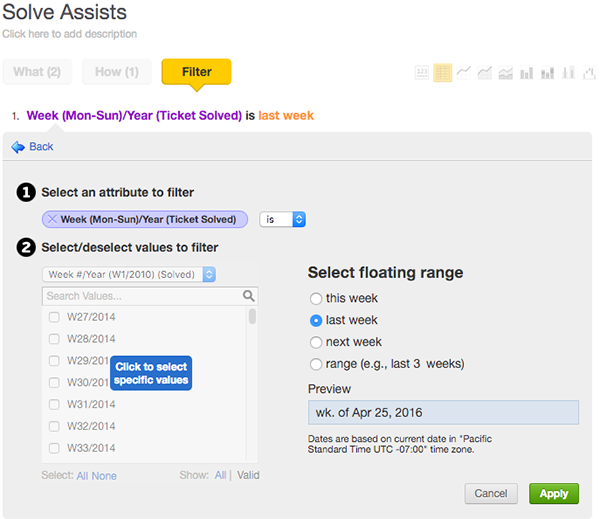Click the values list scrollbar
The width and height of the screenshot is (600, 519).
coord(252,318)
